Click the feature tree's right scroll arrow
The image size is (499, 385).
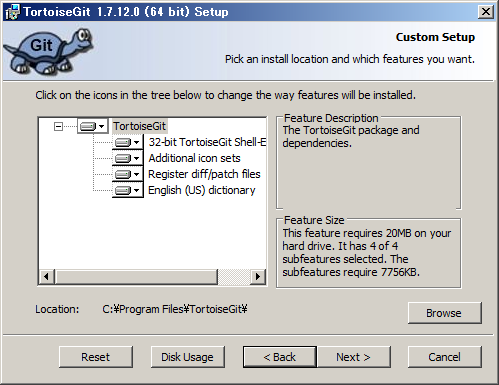(258, 276)
